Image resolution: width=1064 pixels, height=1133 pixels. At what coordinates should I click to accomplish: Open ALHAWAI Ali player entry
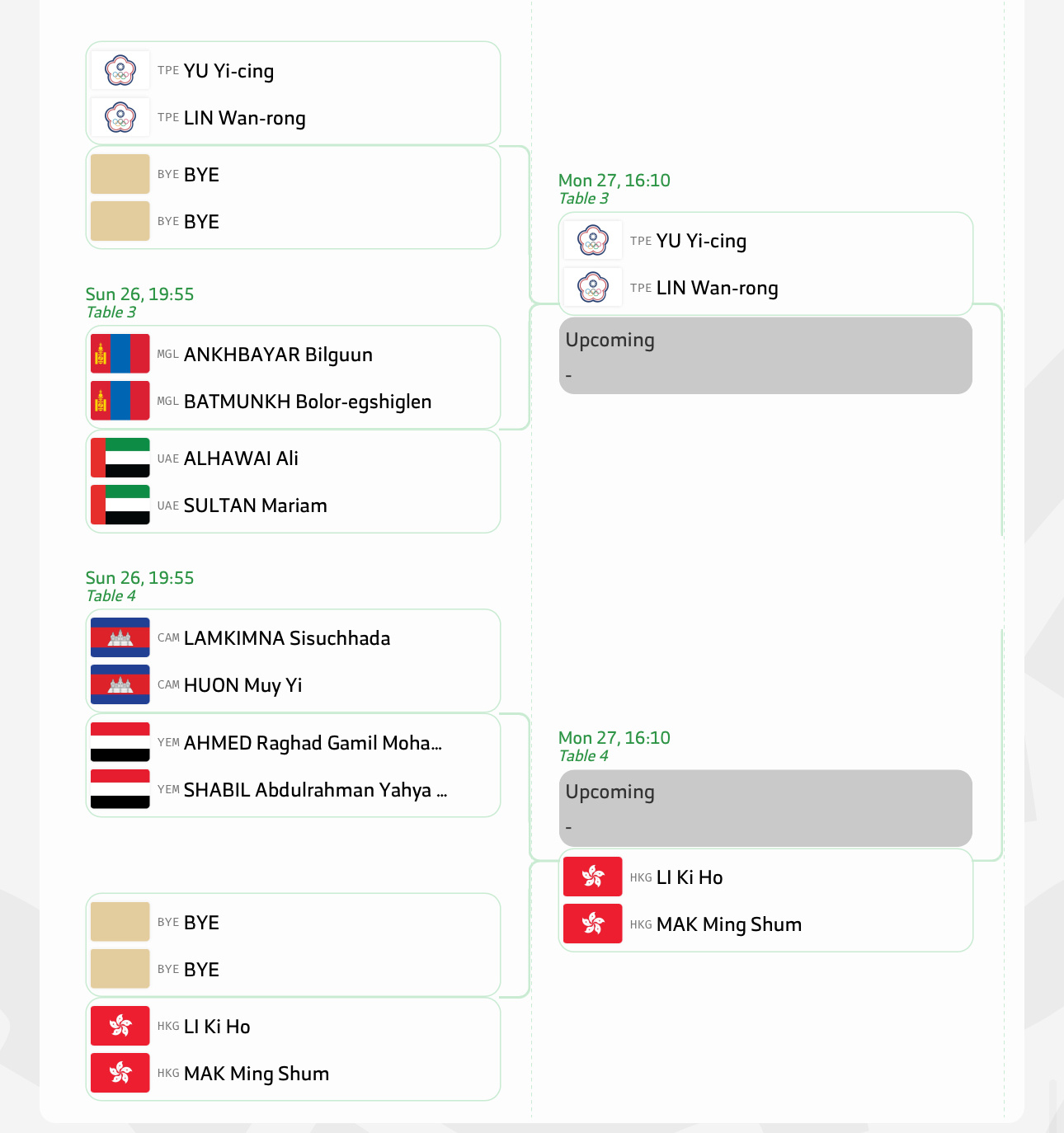point(241,458)
